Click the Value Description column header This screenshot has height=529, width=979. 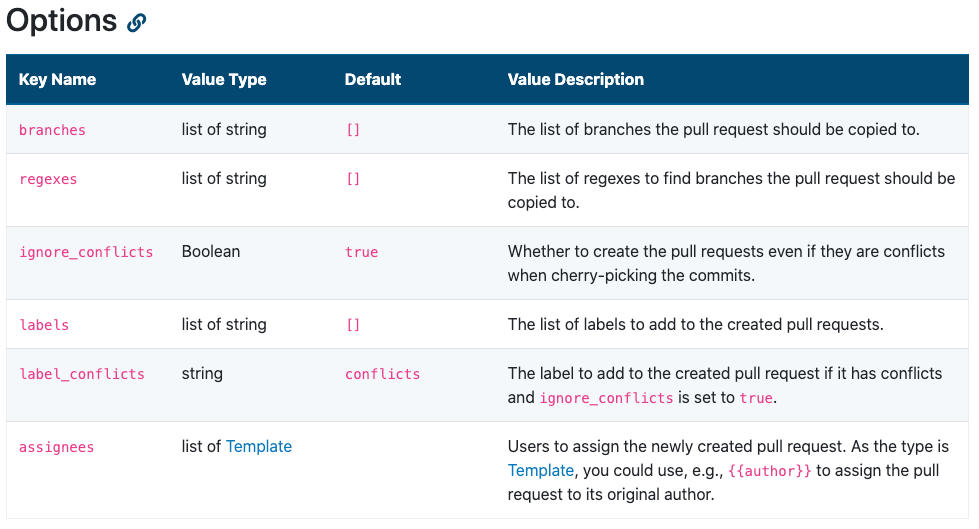point(576,79)
